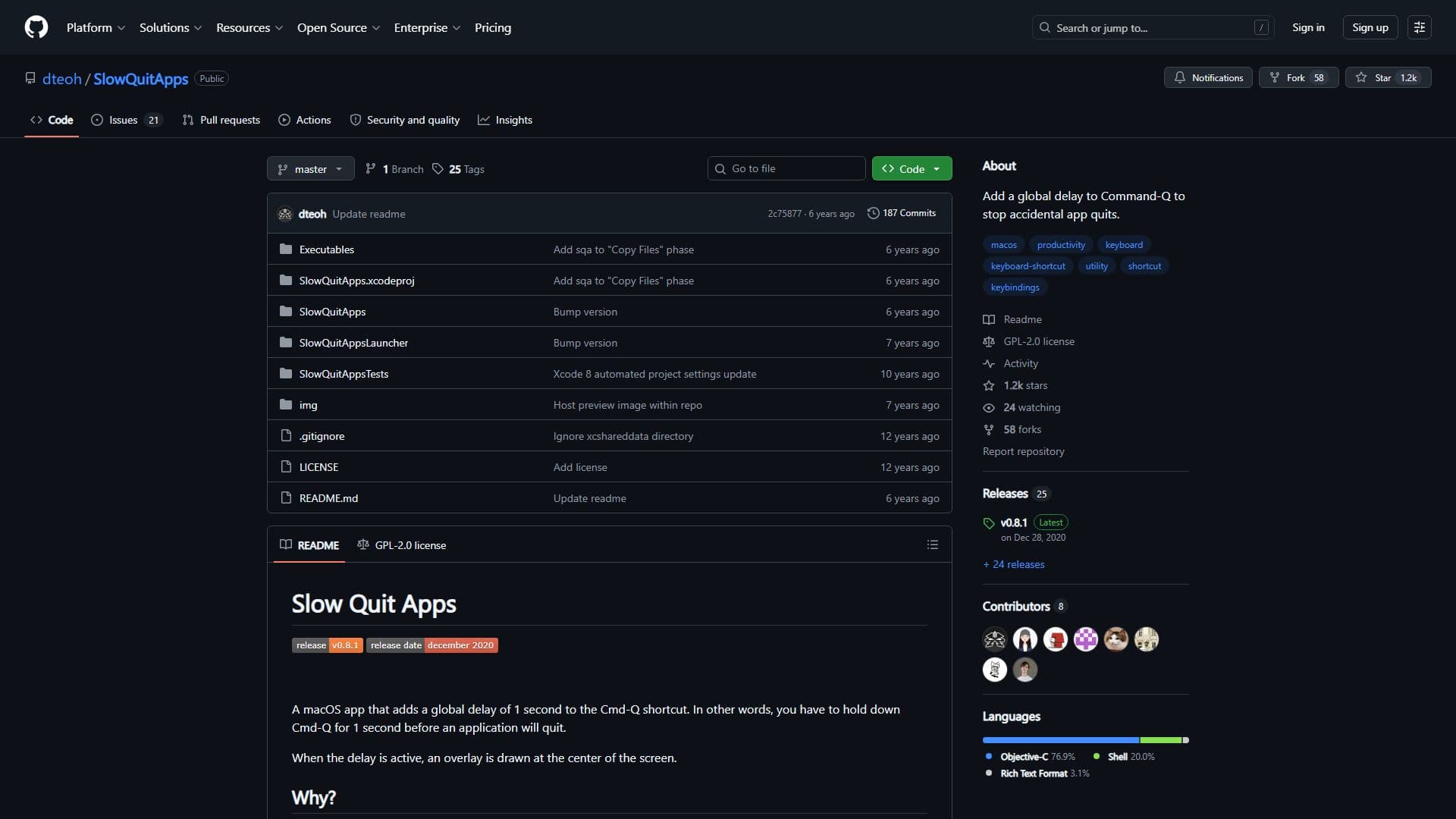Click the + 24 releases link
The height and width of the screenshot is (819, 1456).
tap(1014, 564)
